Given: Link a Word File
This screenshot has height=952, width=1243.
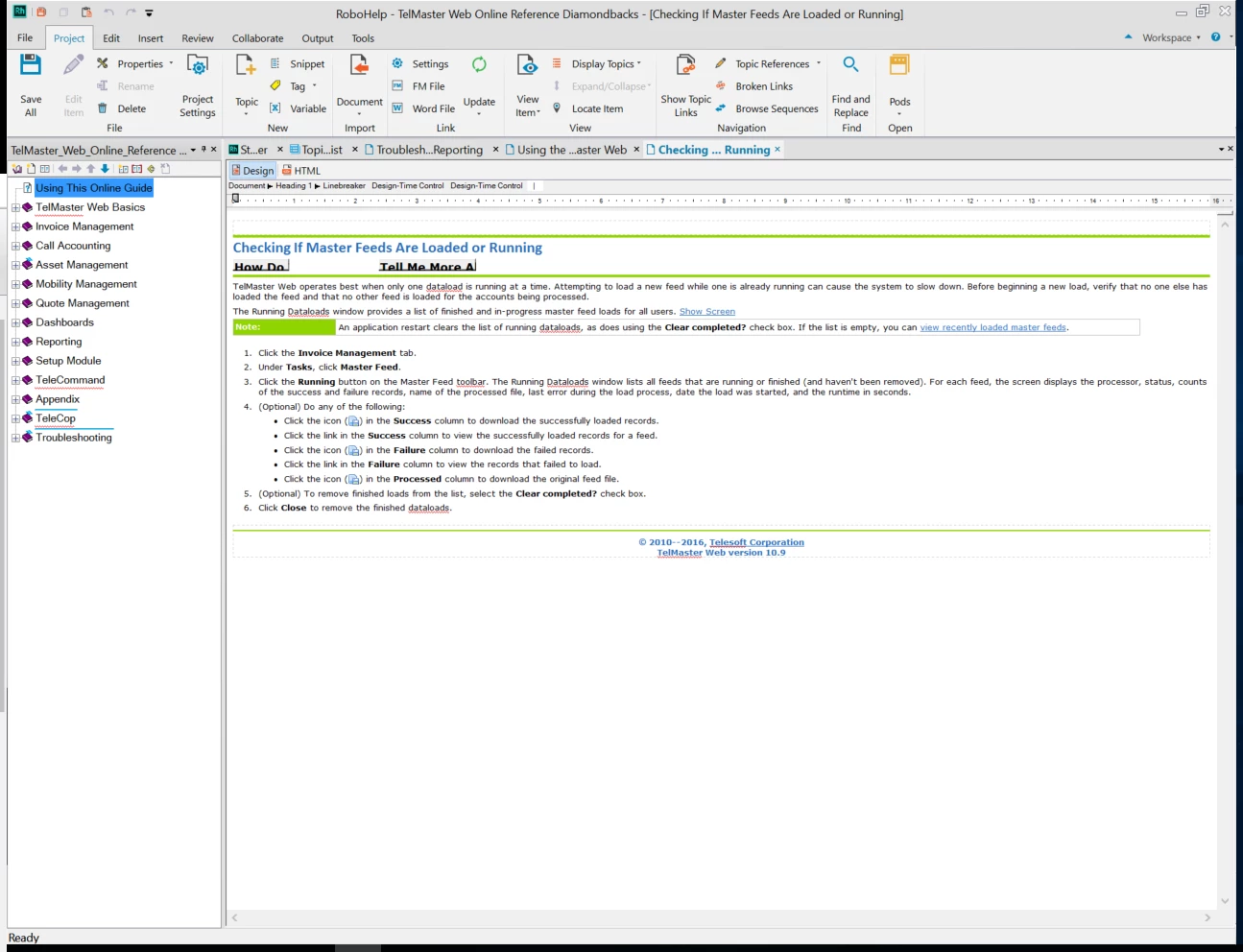Looking at the screenshot, I should click(423, 108).
